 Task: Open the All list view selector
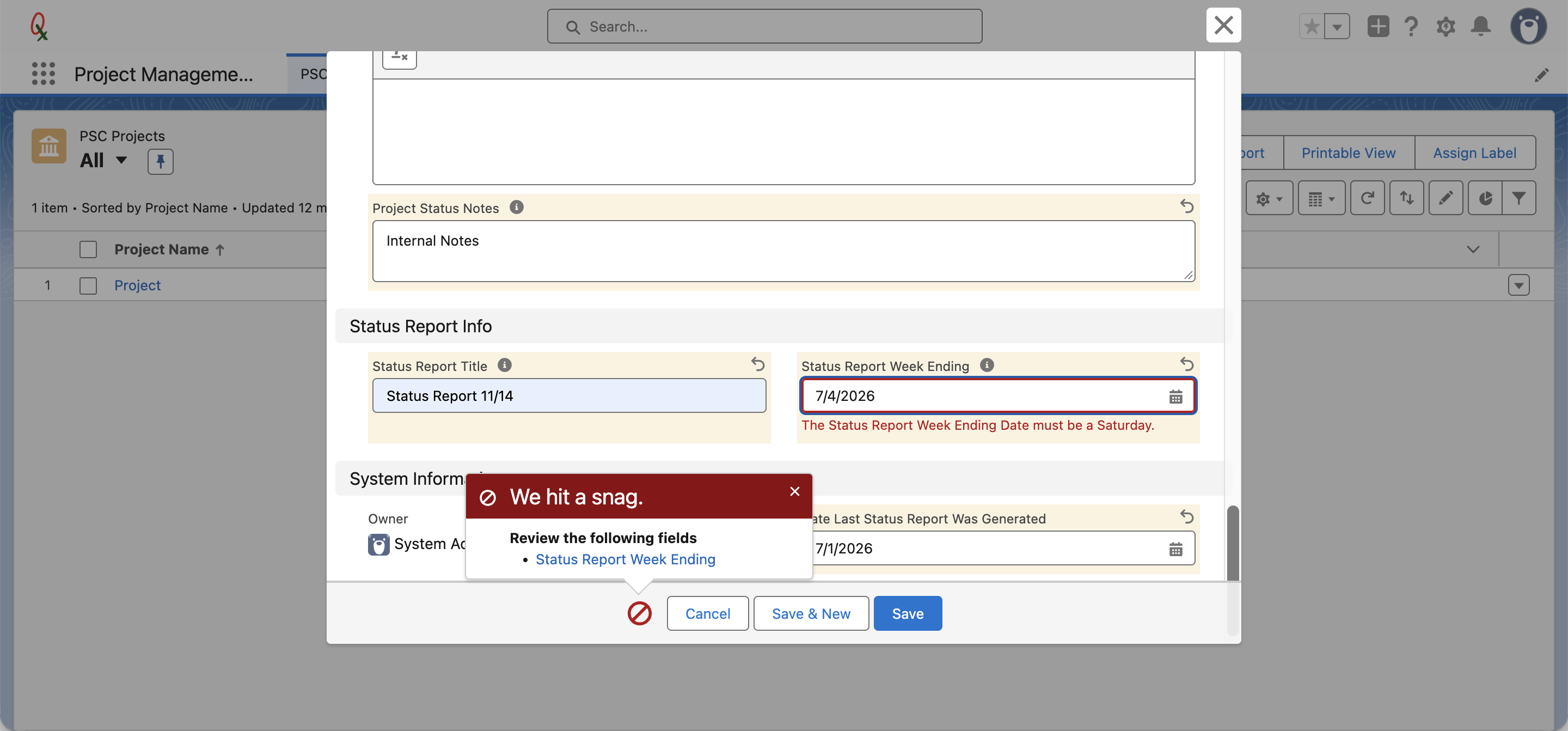[103, 160]
